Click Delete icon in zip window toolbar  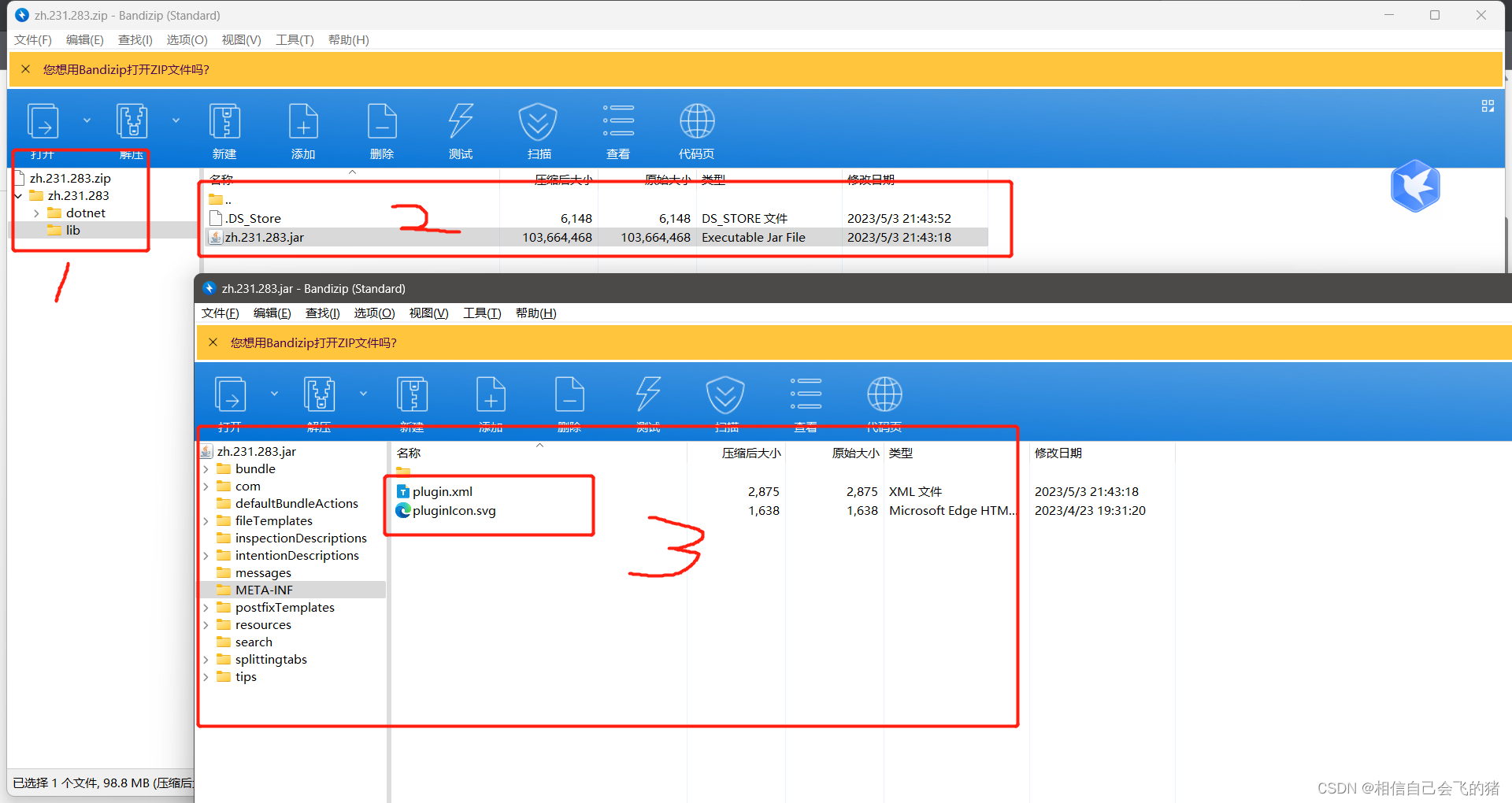tap(382, 122)
